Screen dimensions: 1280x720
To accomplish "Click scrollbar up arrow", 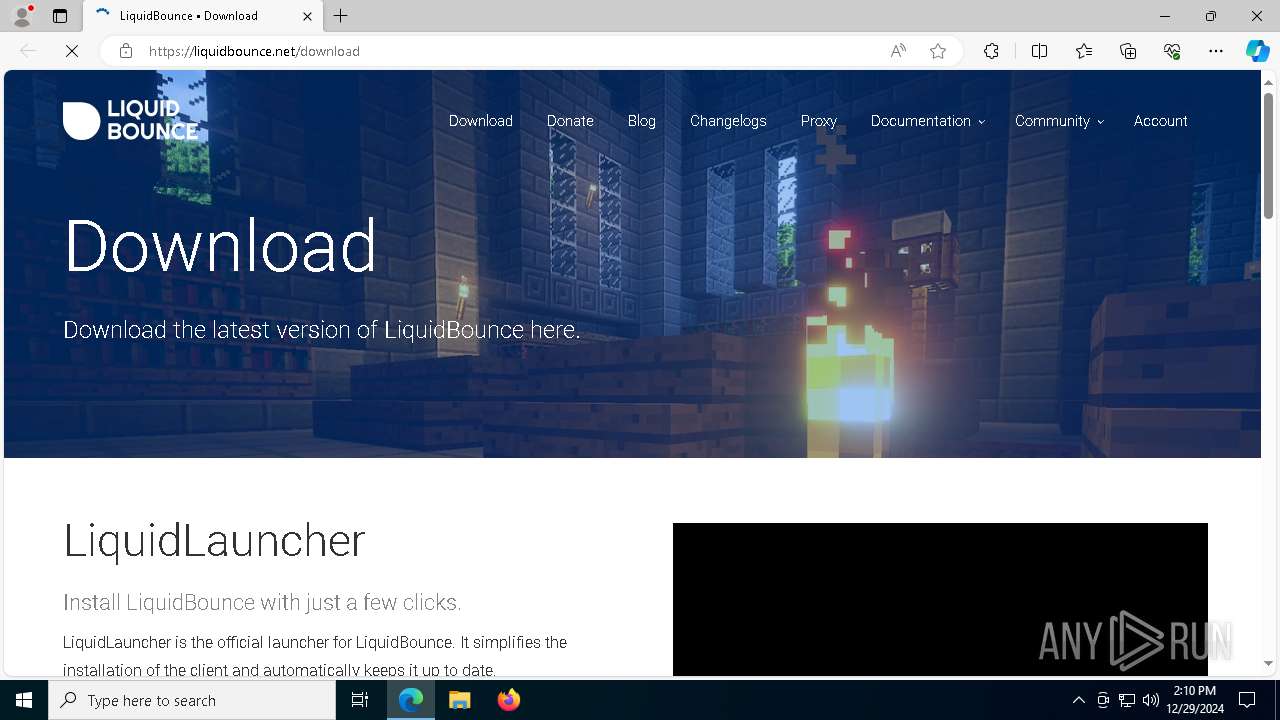I will tap(1269, 81).
